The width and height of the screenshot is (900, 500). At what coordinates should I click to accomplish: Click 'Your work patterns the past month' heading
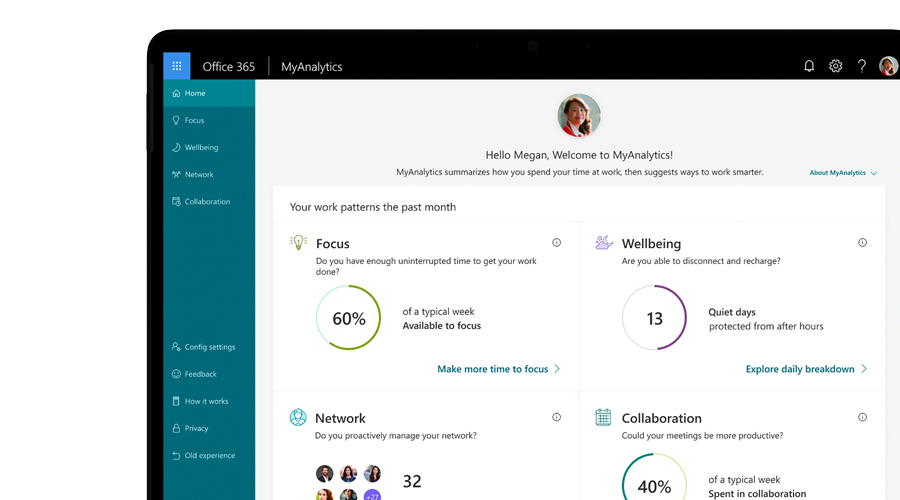coord(373,207)
